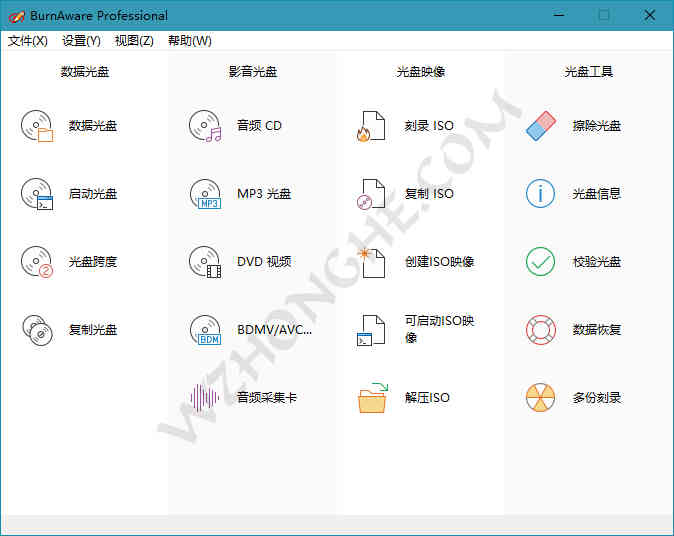Select the BDMV/AVC... label
This screenshot has width=674, height=536.
(274, 330)
